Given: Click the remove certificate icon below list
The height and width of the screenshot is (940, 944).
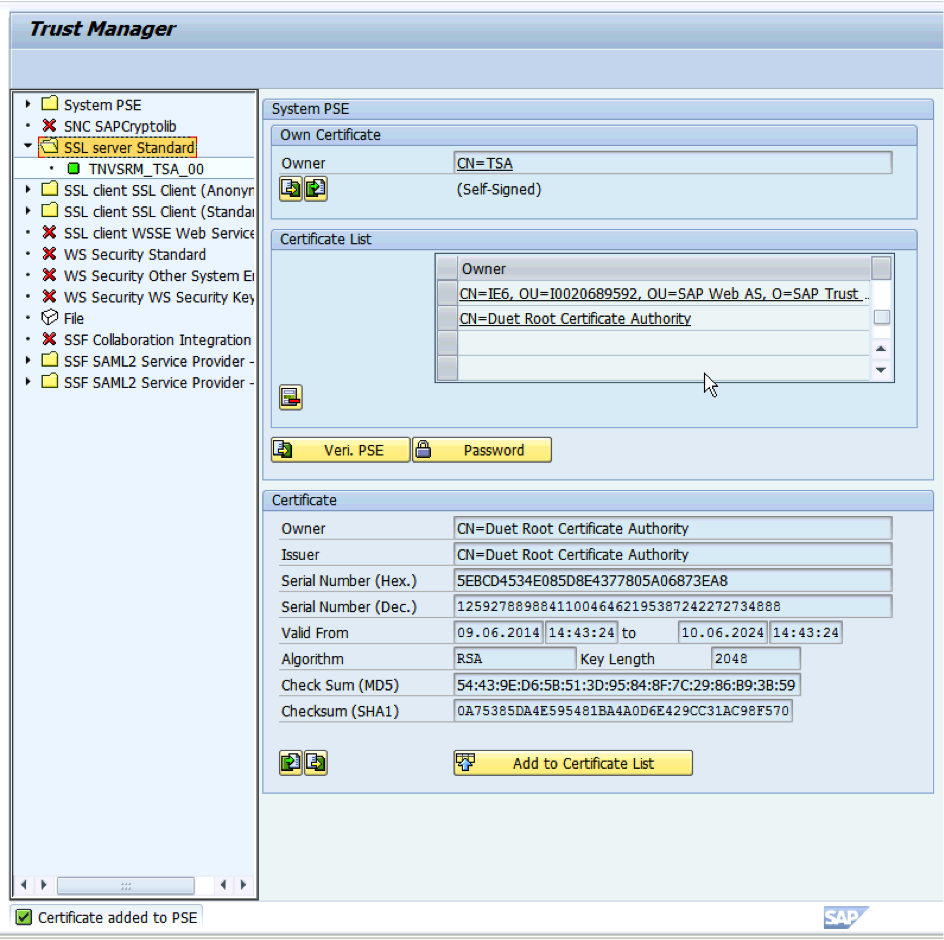Looking at the screenshot, I should [291, 397].
